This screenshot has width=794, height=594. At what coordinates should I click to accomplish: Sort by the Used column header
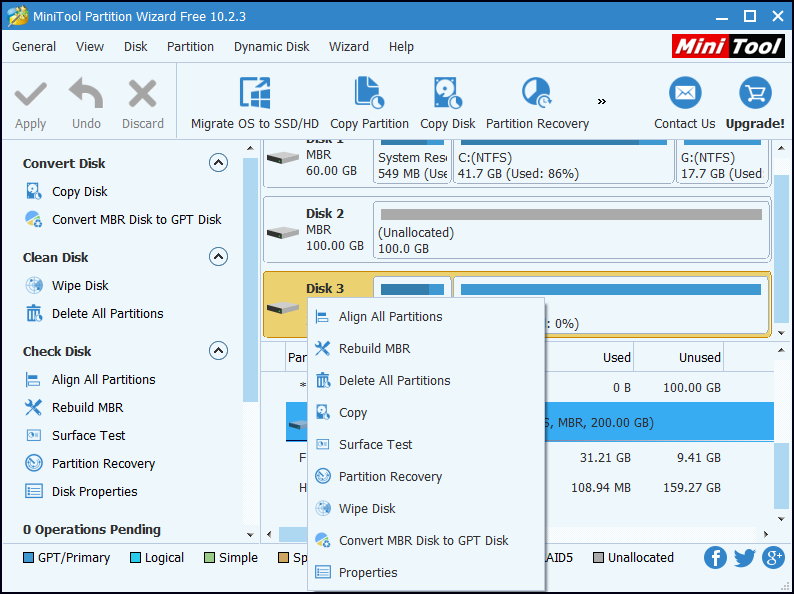616,358
